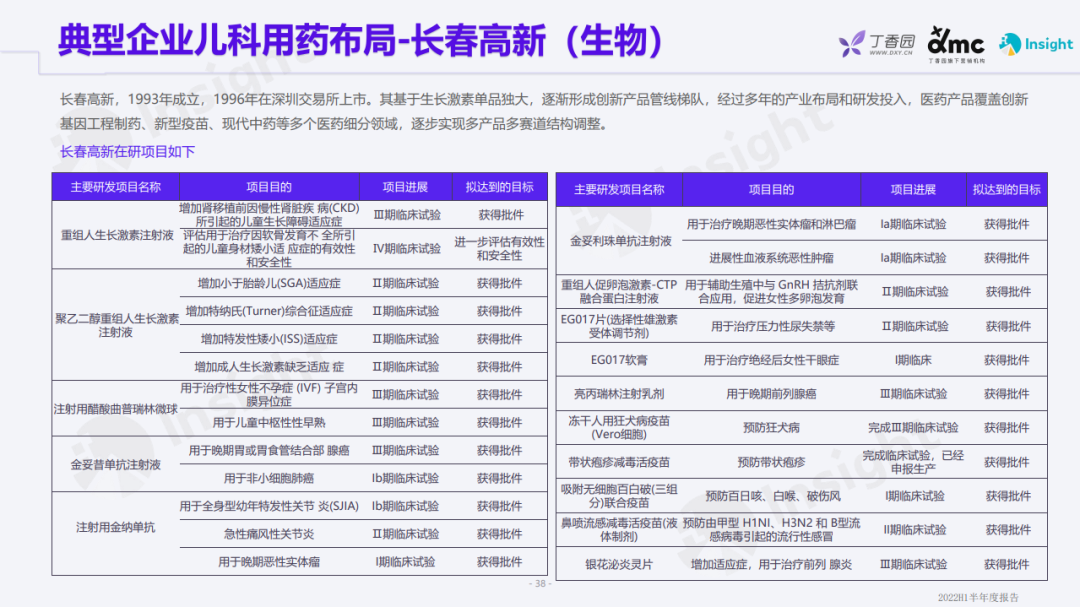Click 冻干人用狂犬病疫苗(Vero细胞)
Image resolution: width=1080 pixels, height=607 pixels.
click(x=619, y=428)
